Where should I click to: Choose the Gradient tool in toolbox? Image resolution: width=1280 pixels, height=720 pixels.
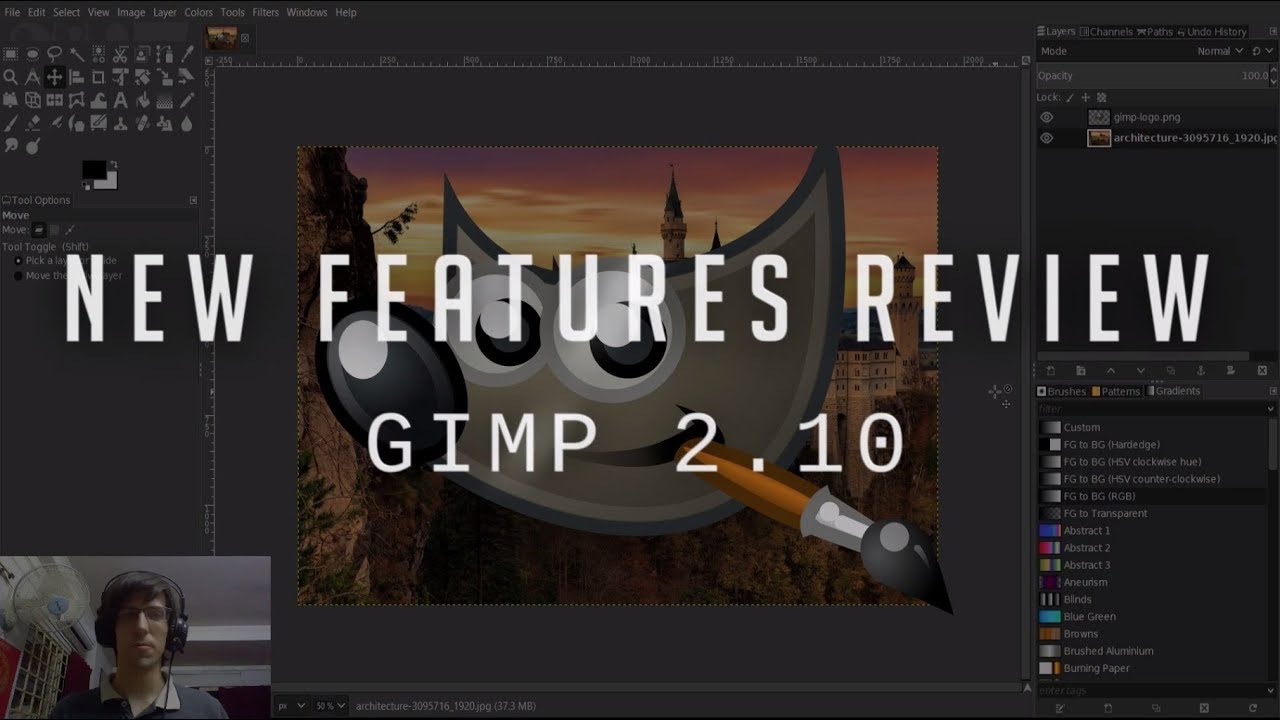(165, 100)
